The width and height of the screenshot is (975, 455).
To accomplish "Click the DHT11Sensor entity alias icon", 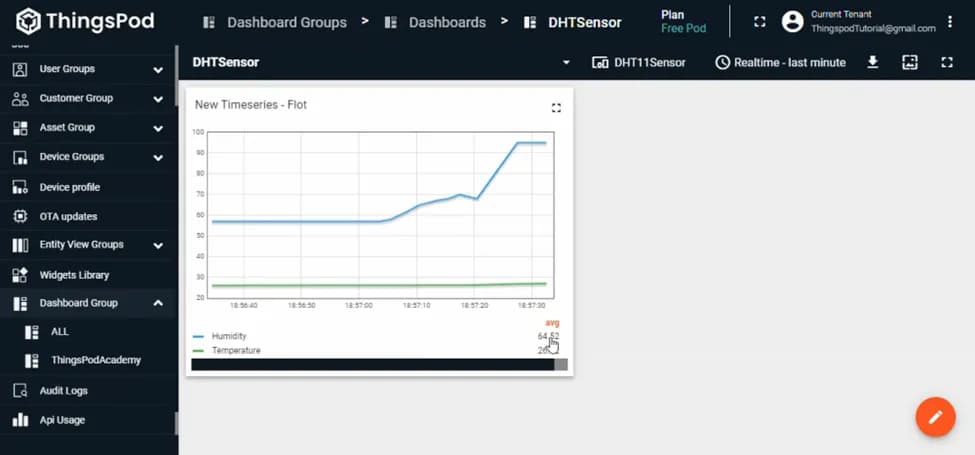I will pyautogui.click(x=600, y=62).
